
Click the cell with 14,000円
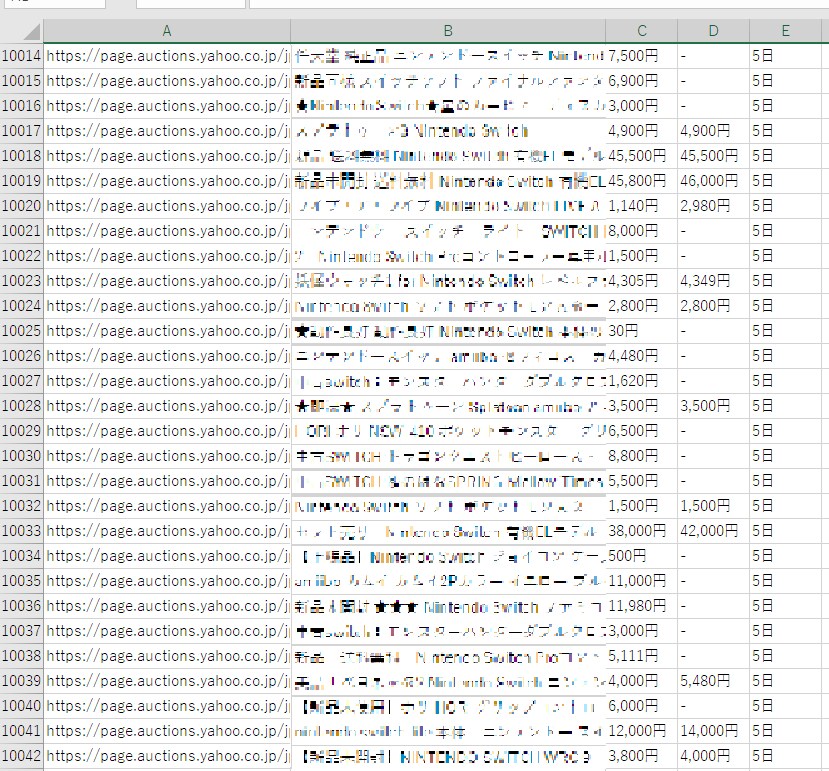tap(713, 731)
